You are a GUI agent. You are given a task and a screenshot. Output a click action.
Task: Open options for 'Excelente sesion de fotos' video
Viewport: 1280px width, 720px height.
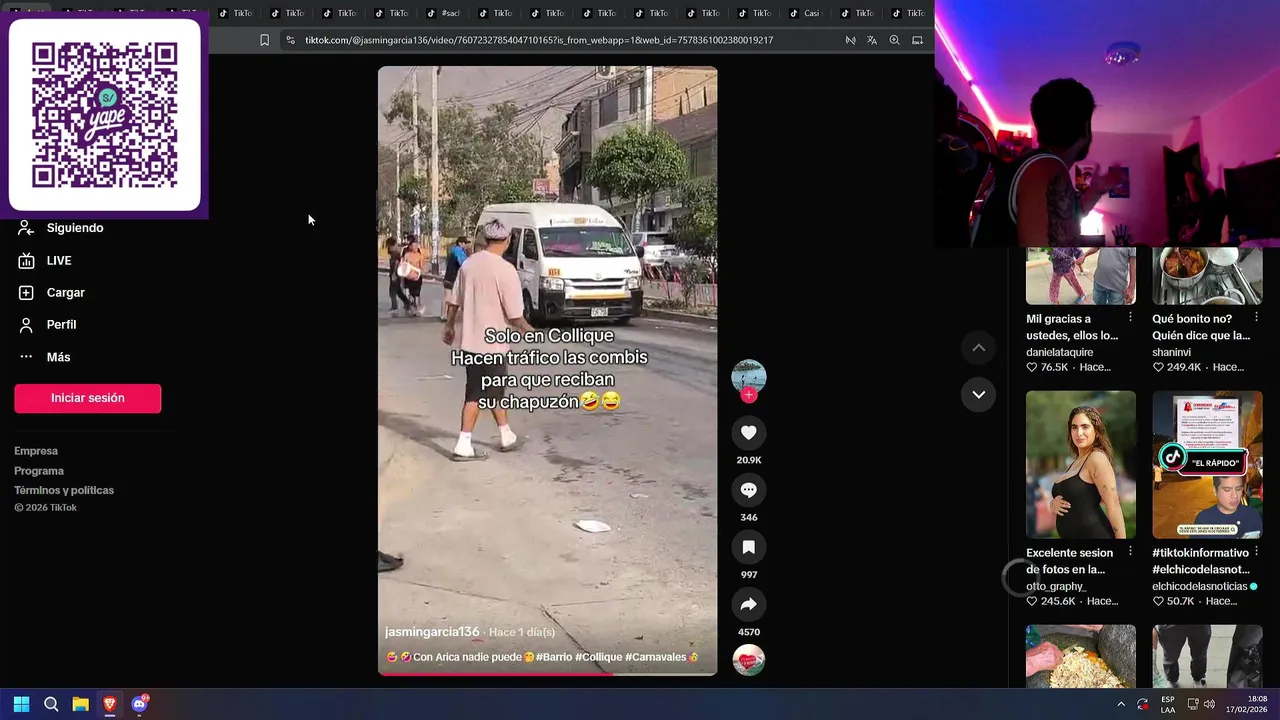click(x=1130, y=551)
